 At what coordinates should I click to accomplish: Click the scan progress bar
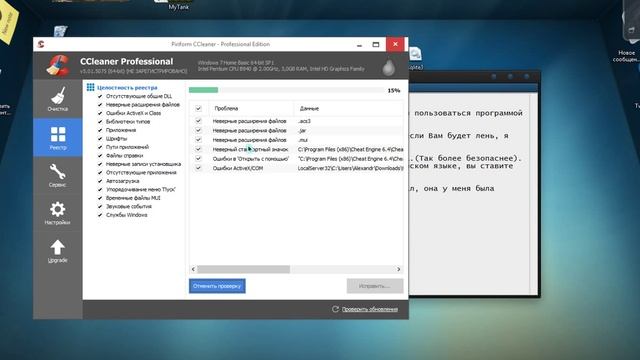(x=286, y=90)
